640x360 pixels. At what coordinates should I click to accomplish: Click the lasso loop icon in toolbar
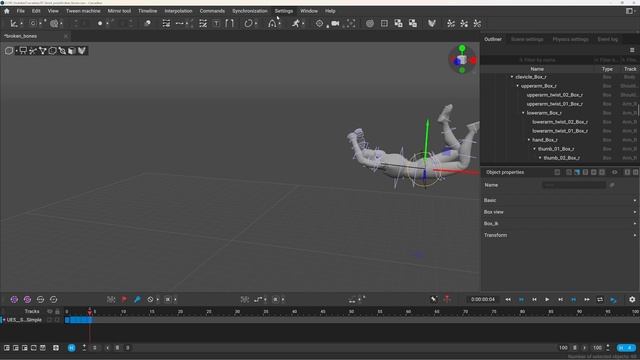pyautogui.click(x=248, y=24)
